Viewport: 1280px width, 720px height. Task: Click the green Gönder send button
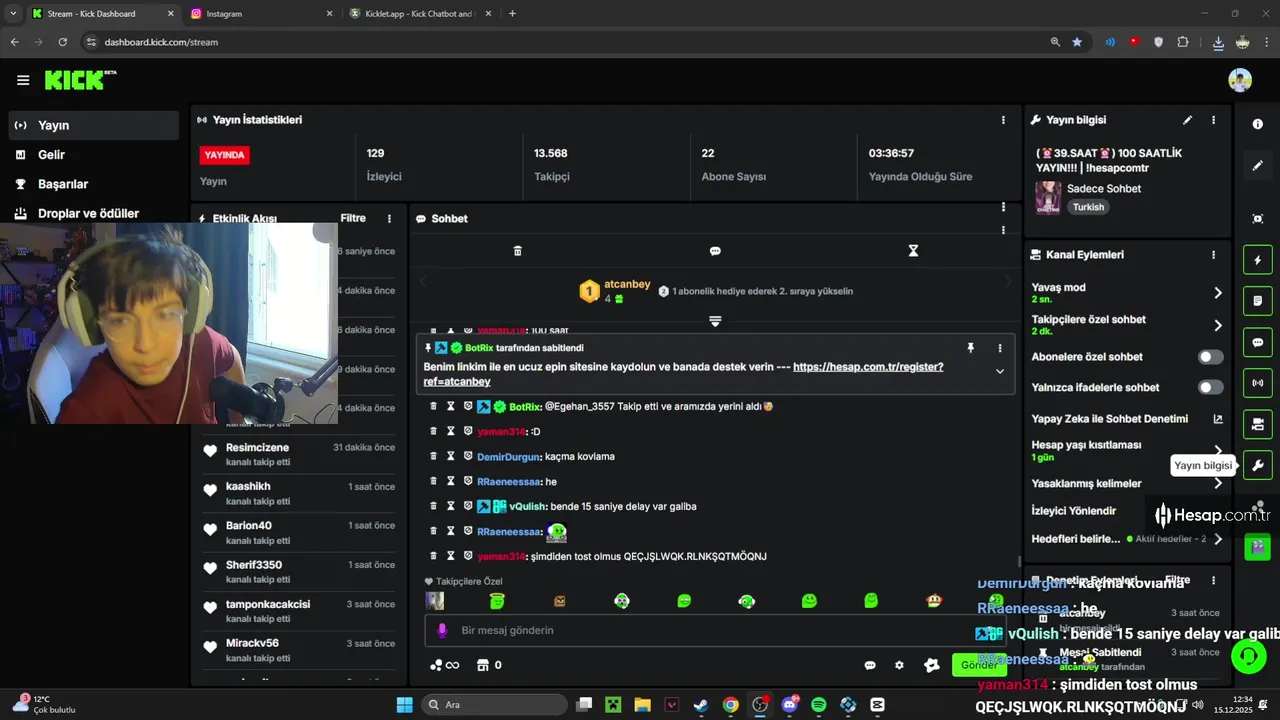[x=979, y=665]
